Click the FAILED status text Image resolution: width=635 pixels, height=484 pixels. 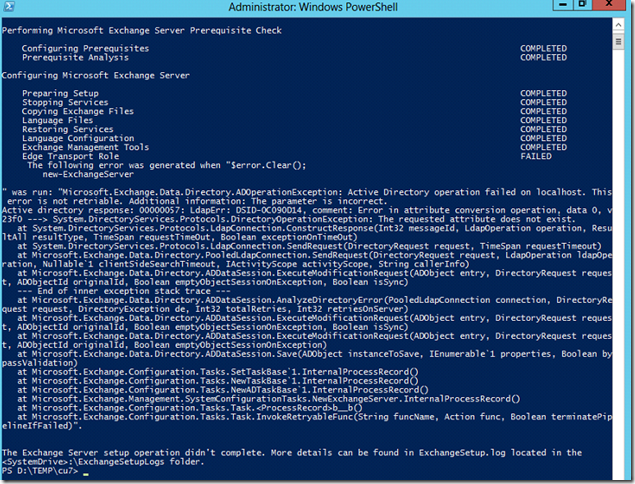click(535, 155)
